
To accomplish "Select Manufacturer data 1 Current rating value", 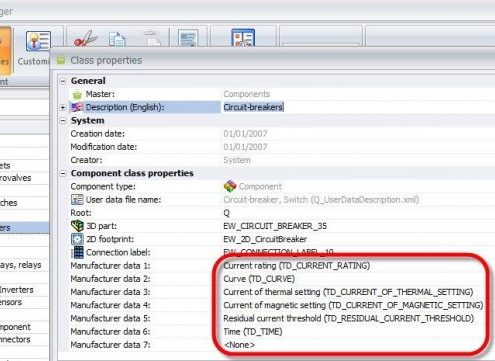I will tap(297, 266).
